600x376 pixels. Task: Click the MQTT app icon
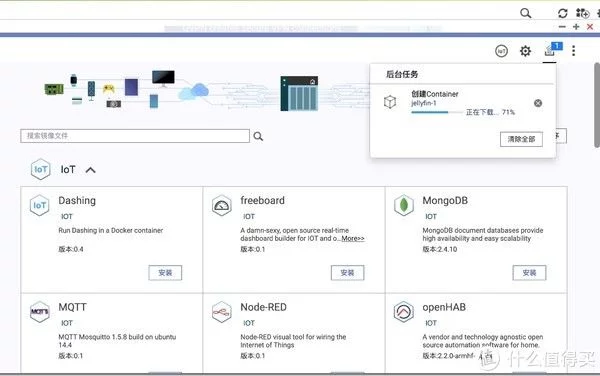39,312
